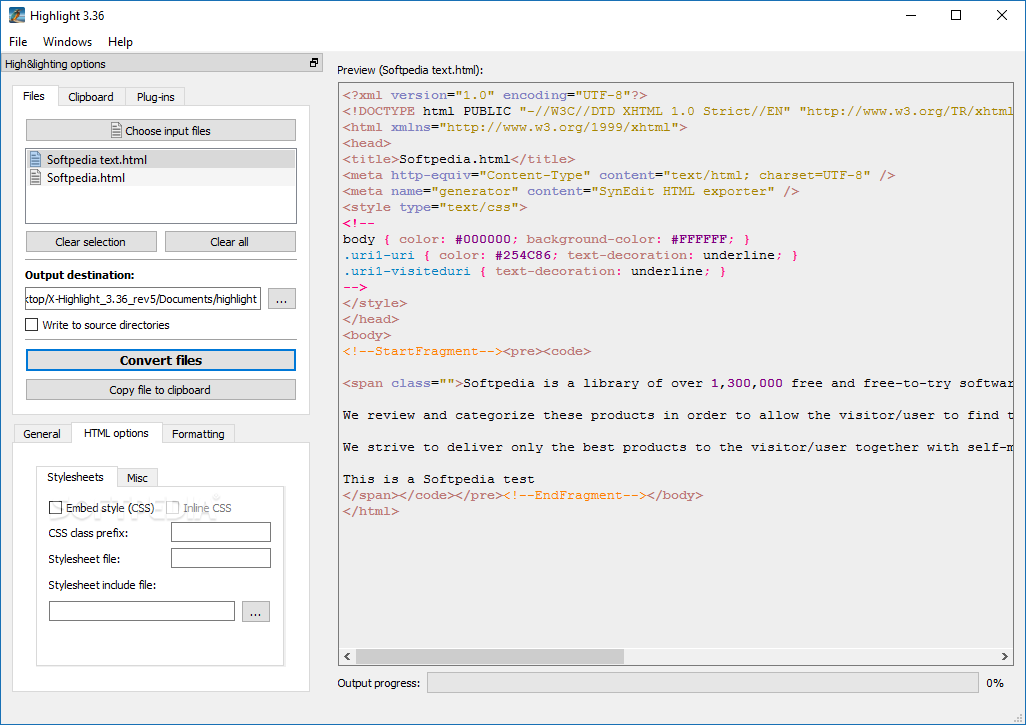The height and width of the screenshot is (725, 1026).
Task: Click Copy file to clipboard button
Action: click(161, 389)
